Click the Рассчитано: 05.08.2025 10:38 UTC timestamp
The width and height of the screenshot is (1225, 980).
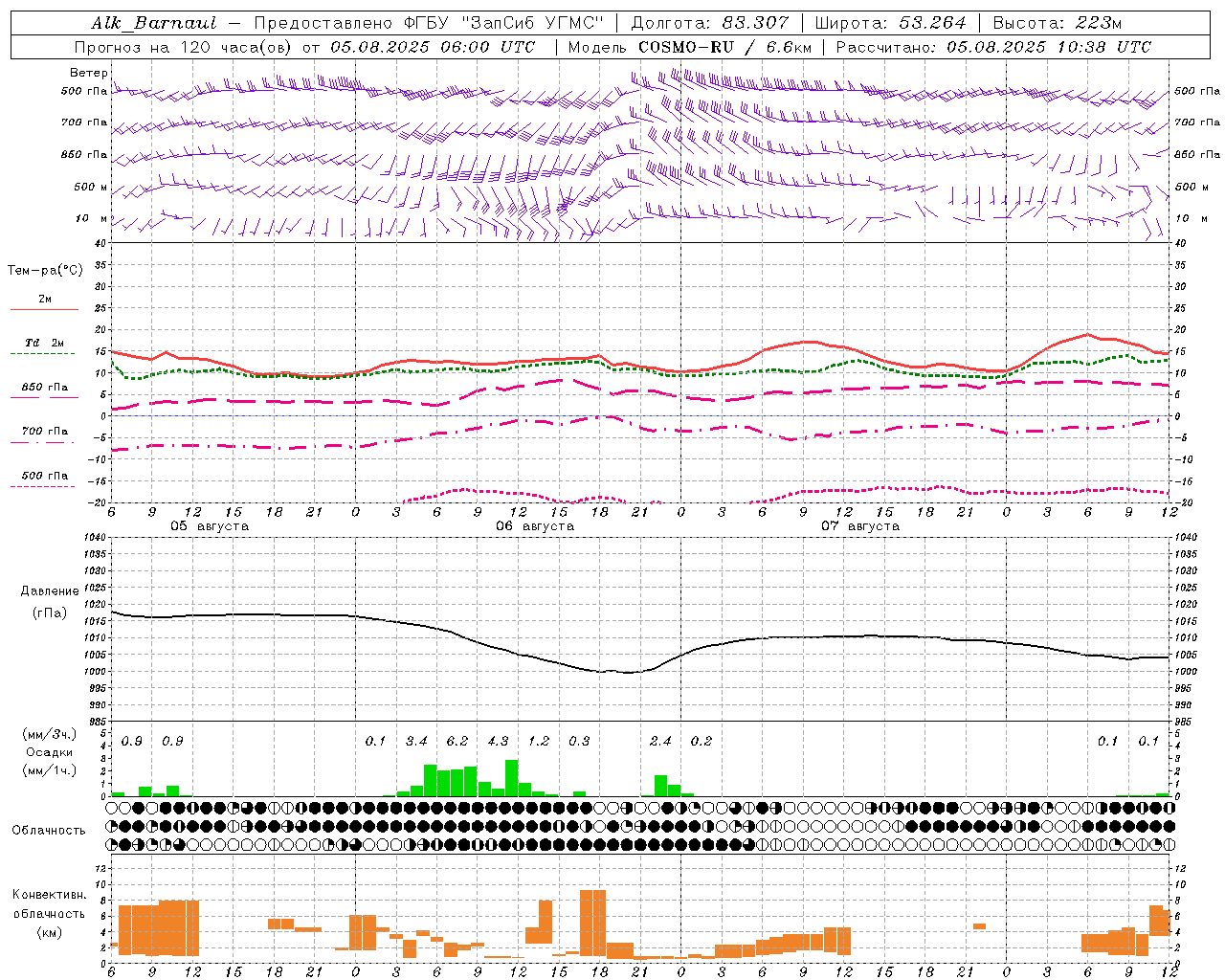(993, 47)
